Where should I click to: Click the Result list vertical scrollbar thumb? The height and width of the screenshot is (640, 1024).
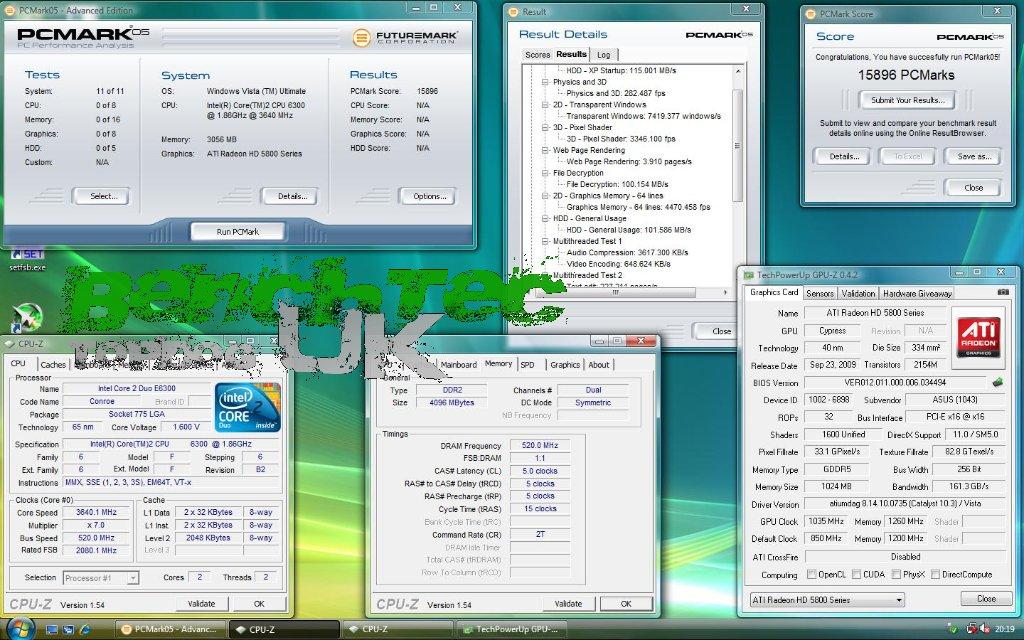click(x=737, y=145)
